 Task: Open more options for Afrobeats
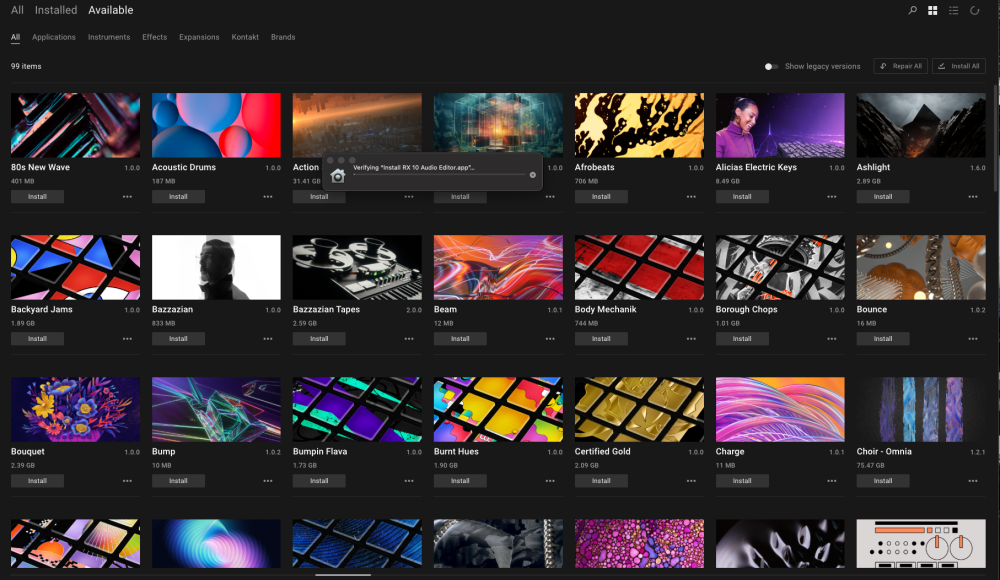click(x=691, y=197)
